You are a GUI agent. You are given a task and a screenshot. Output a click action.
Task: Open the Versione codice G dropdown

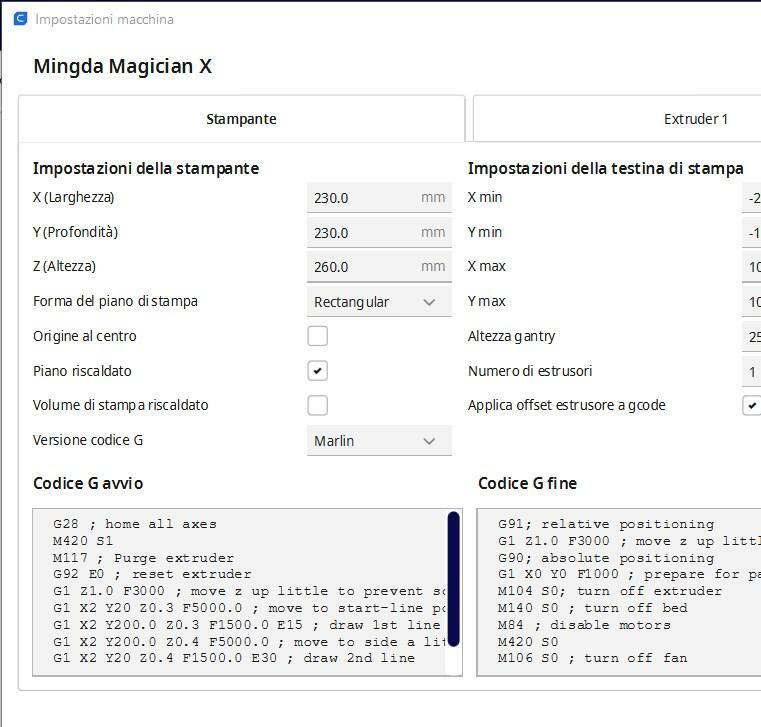tap(379, 441)
